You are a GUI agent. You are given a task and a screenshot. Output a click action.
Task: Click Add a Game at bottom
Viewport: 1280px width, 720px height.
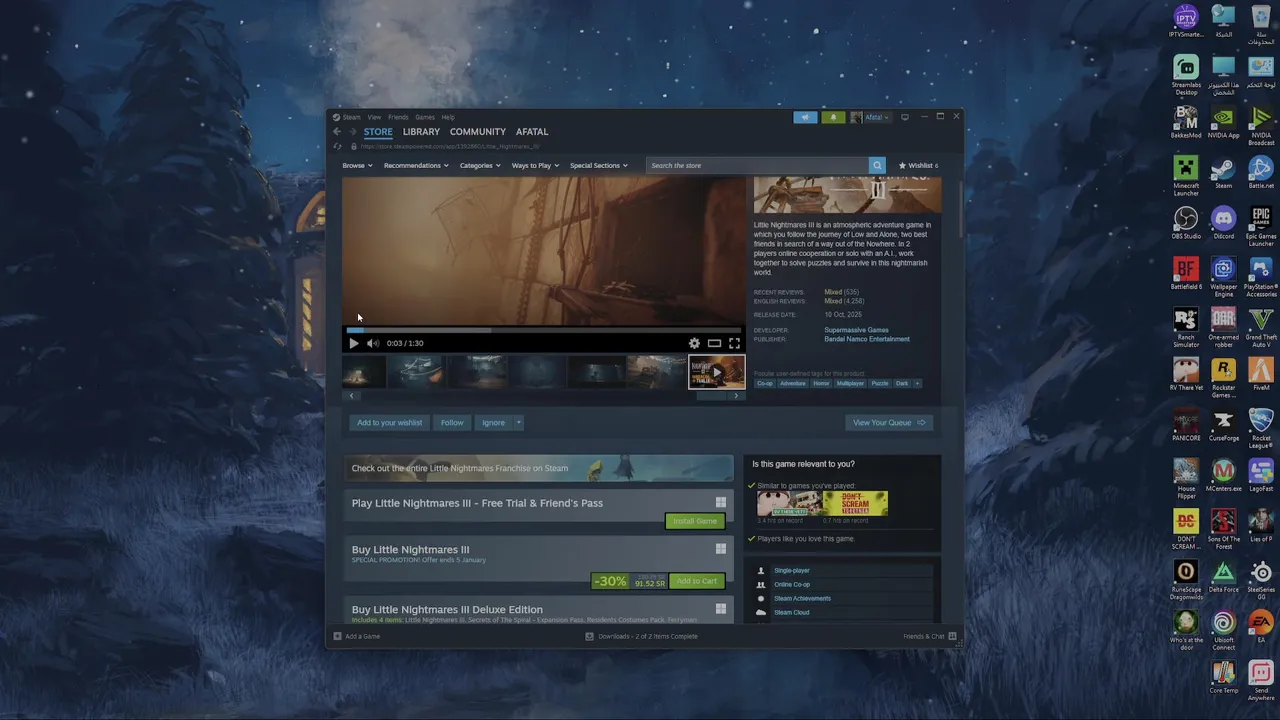tap(357, 636)
